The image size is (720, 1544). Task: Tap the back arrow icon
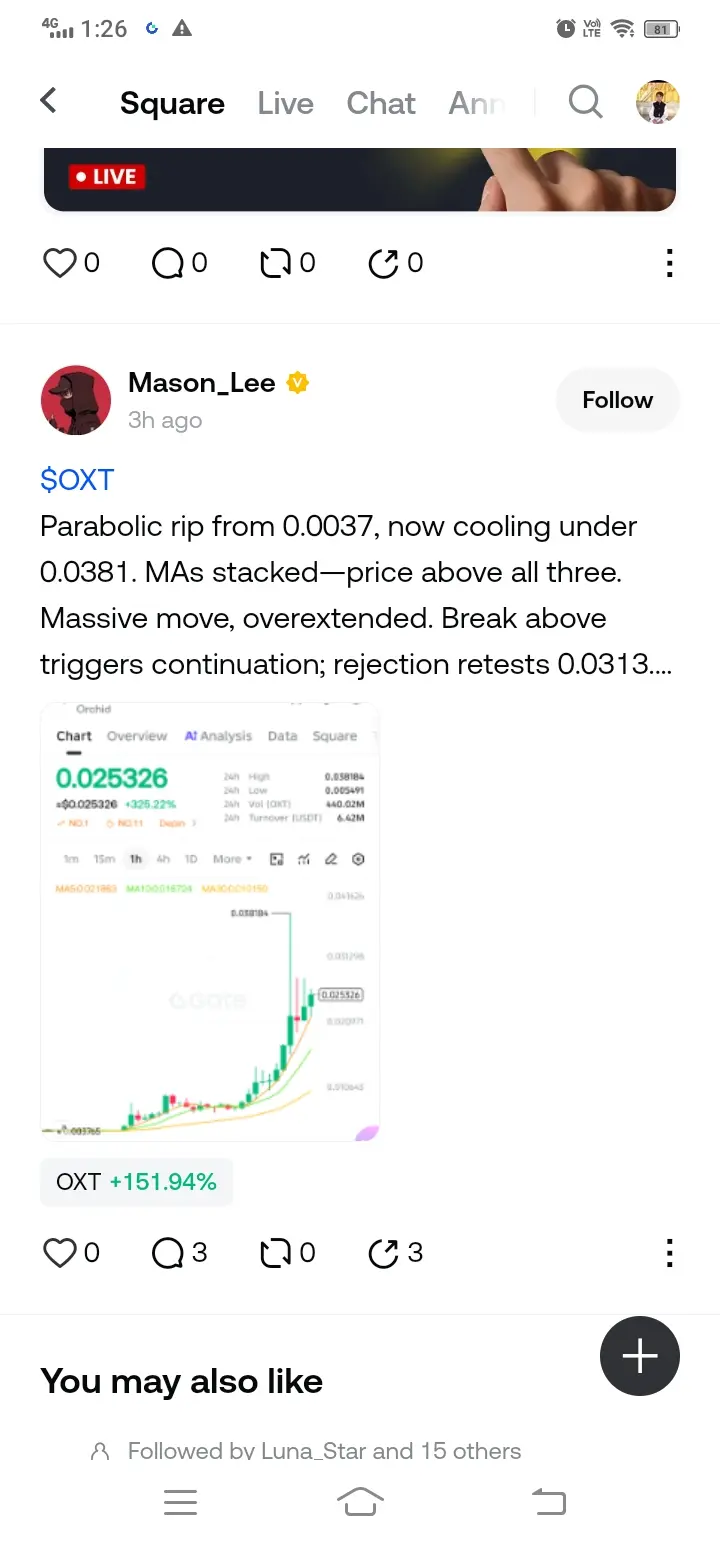point(48,100)
